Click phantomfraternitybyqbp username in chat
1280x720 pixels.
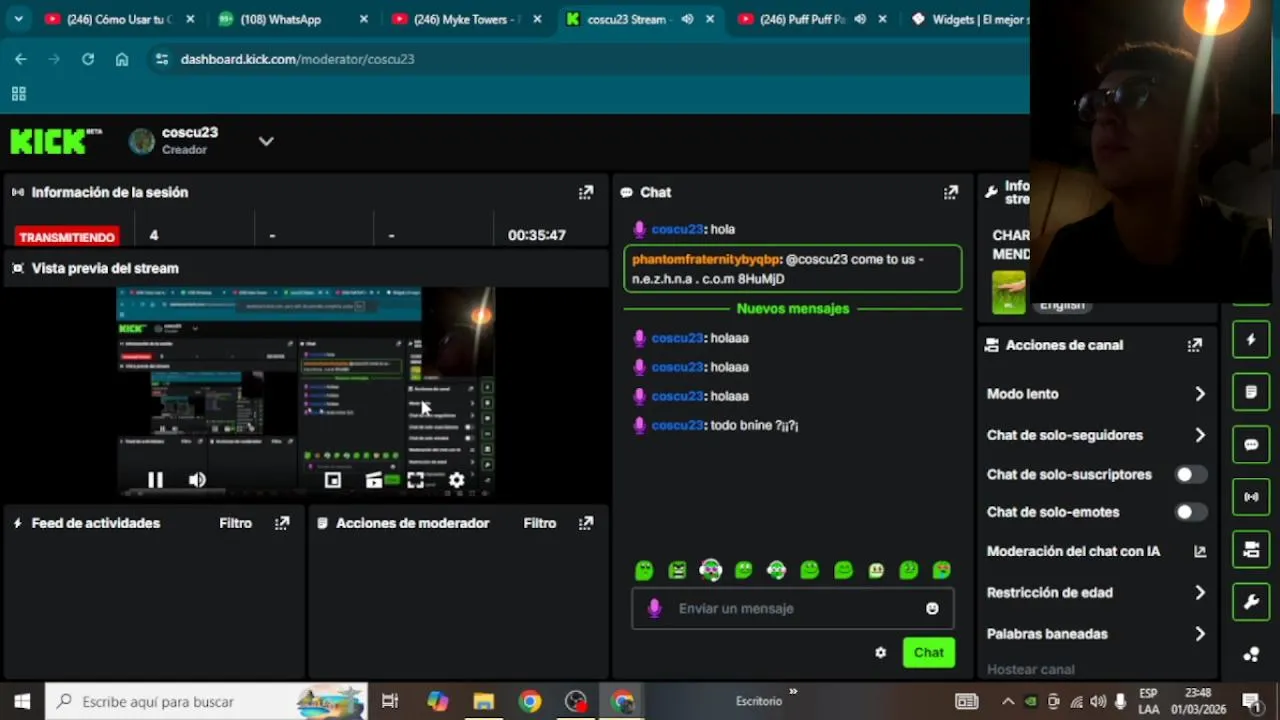point(706,259)
